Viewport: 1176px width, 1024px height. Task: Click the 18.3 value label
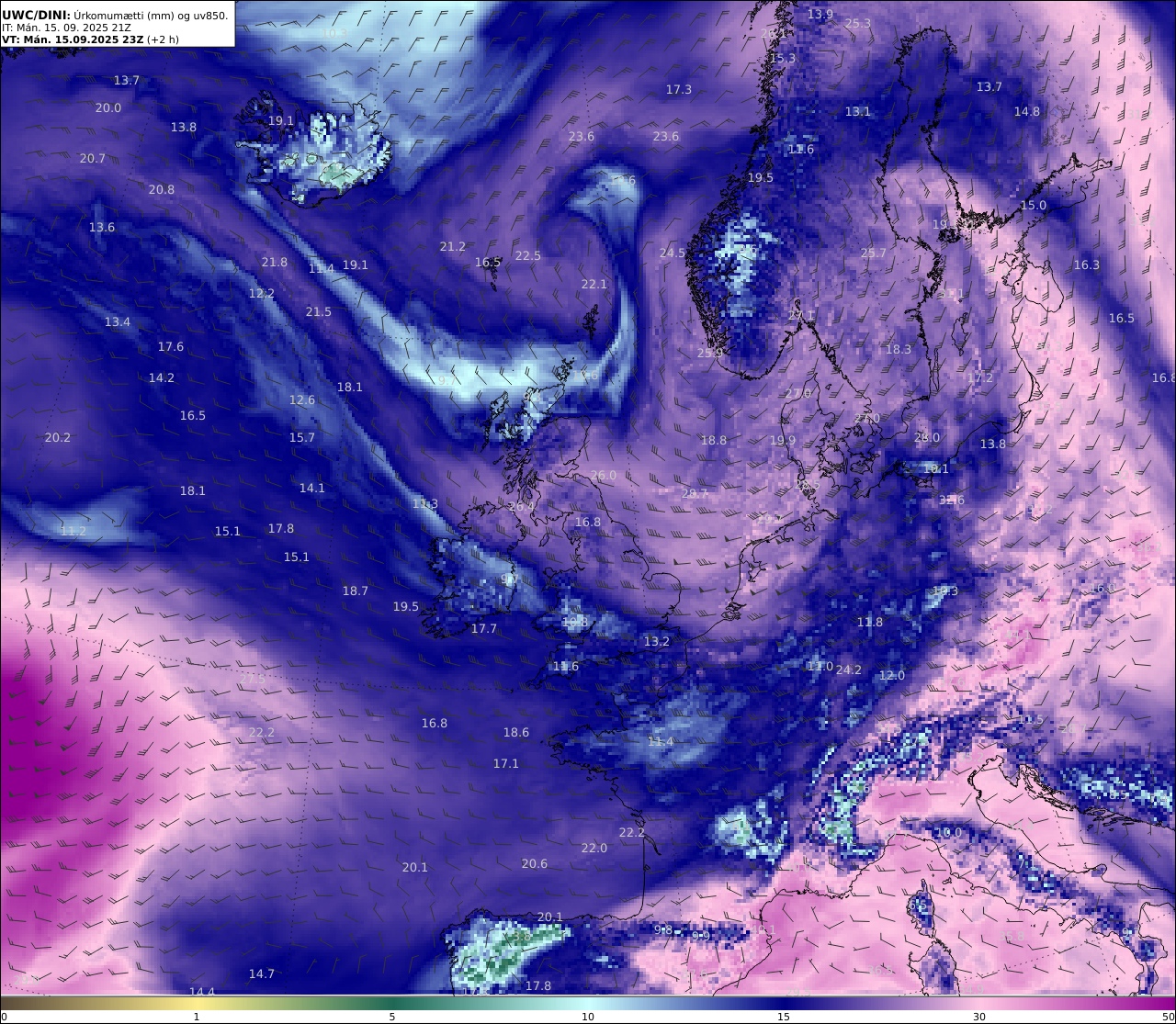click(x=899, y=350)
